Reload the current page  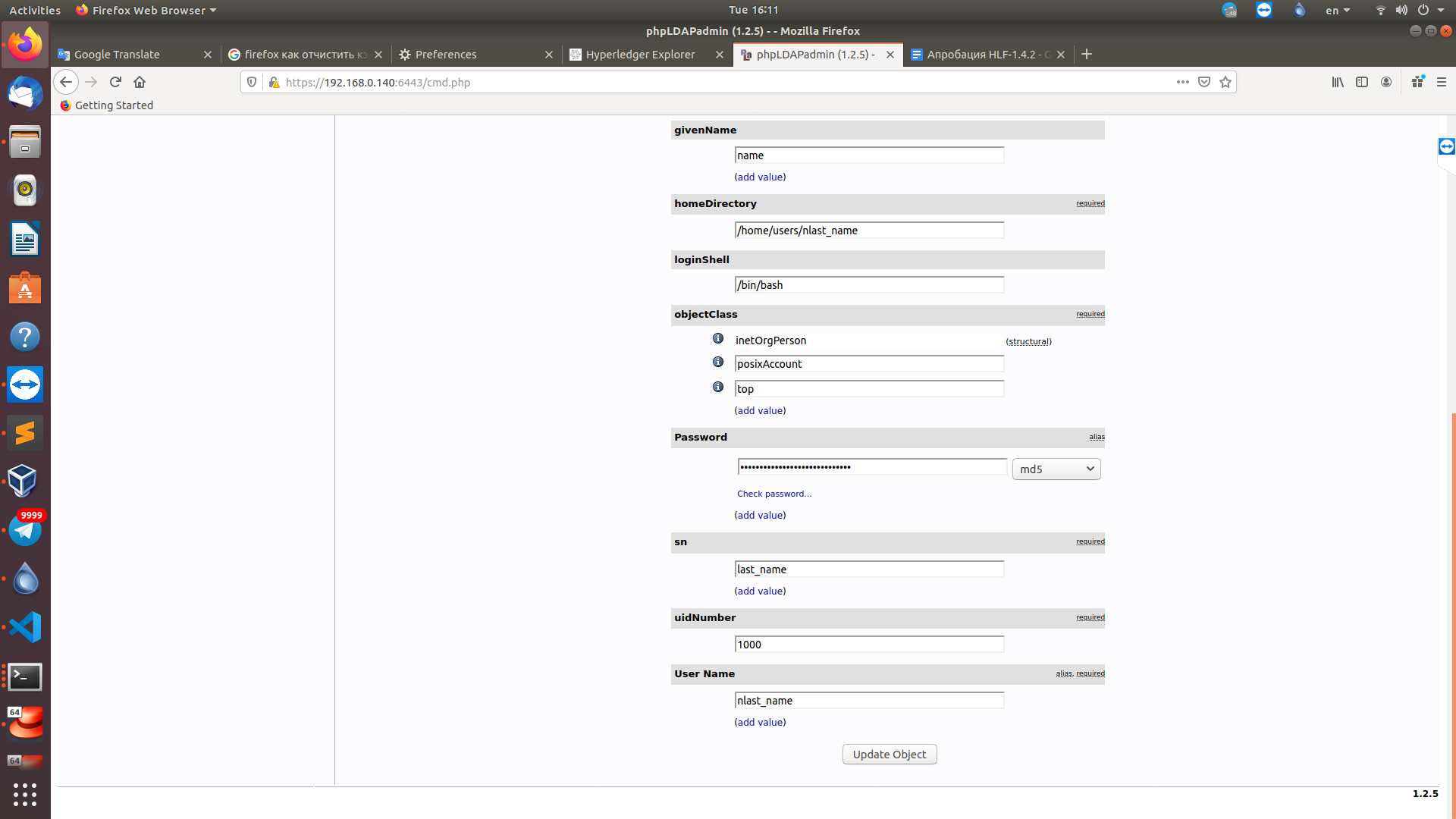[115, 82]
